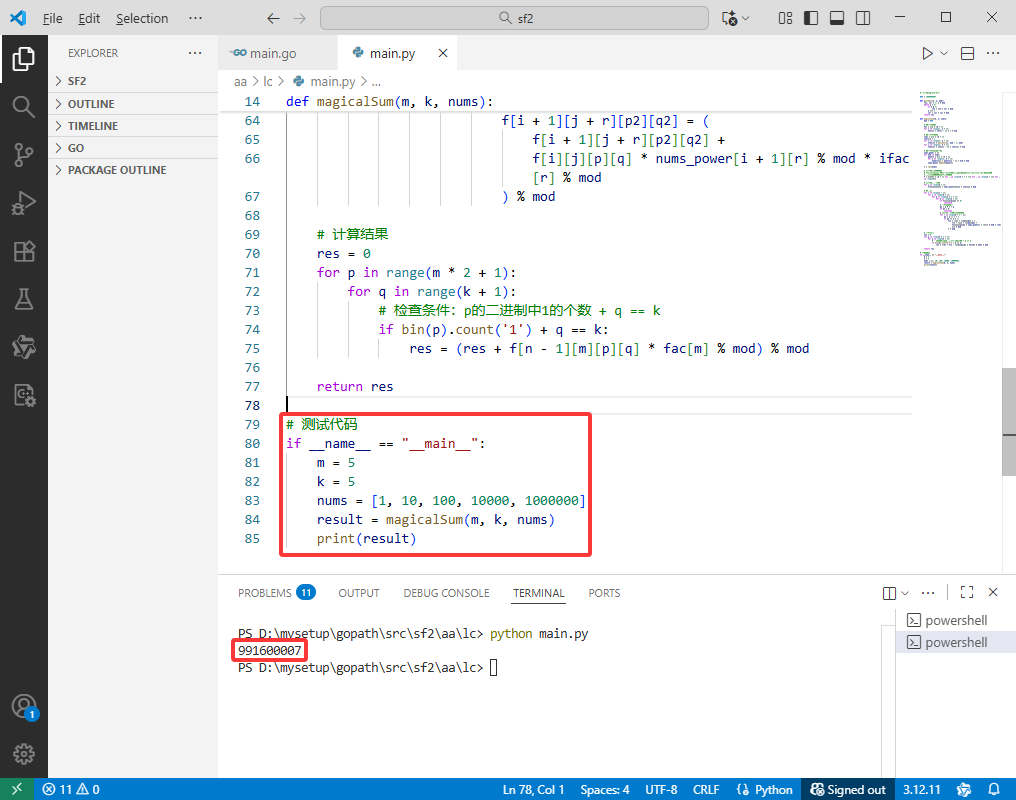The image size is (1016, 800).
Task: Open editor More Actions ellipsis
Action: pos(993,53)
